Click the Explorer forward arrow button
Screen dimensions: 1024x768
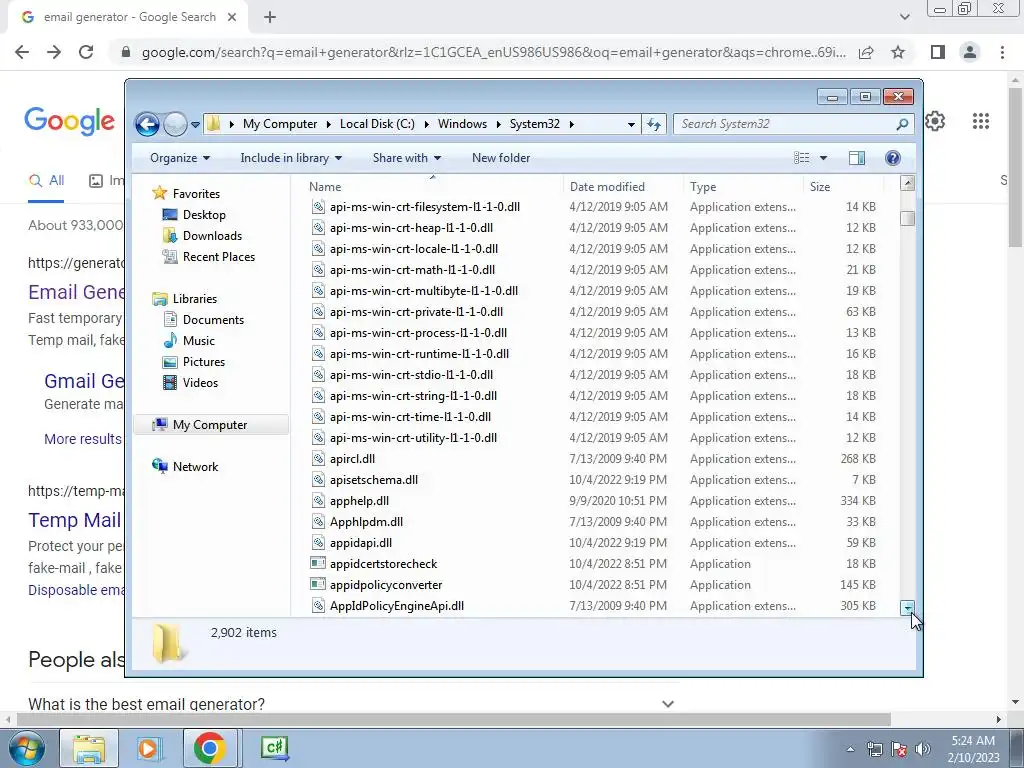click(175, 124)
